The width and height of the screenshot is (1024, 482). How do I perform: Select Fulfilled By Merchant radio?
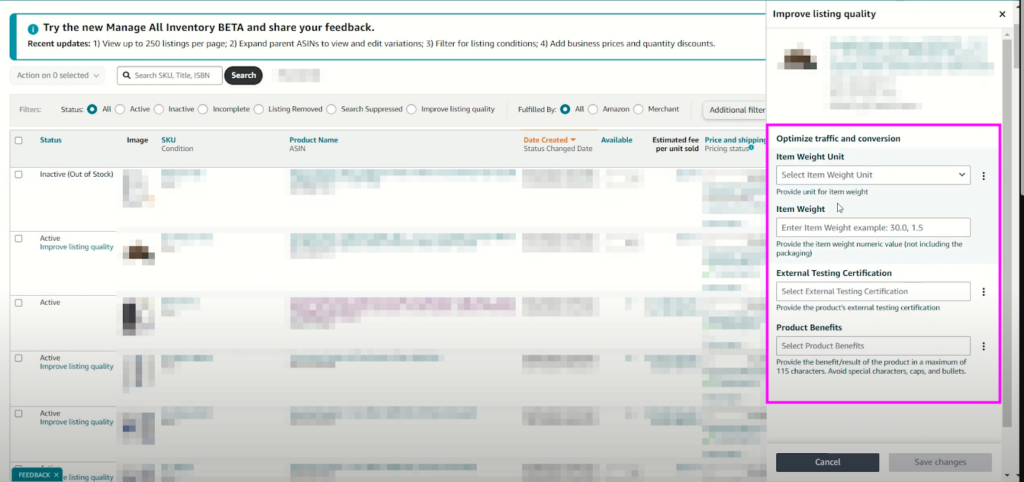638,109
